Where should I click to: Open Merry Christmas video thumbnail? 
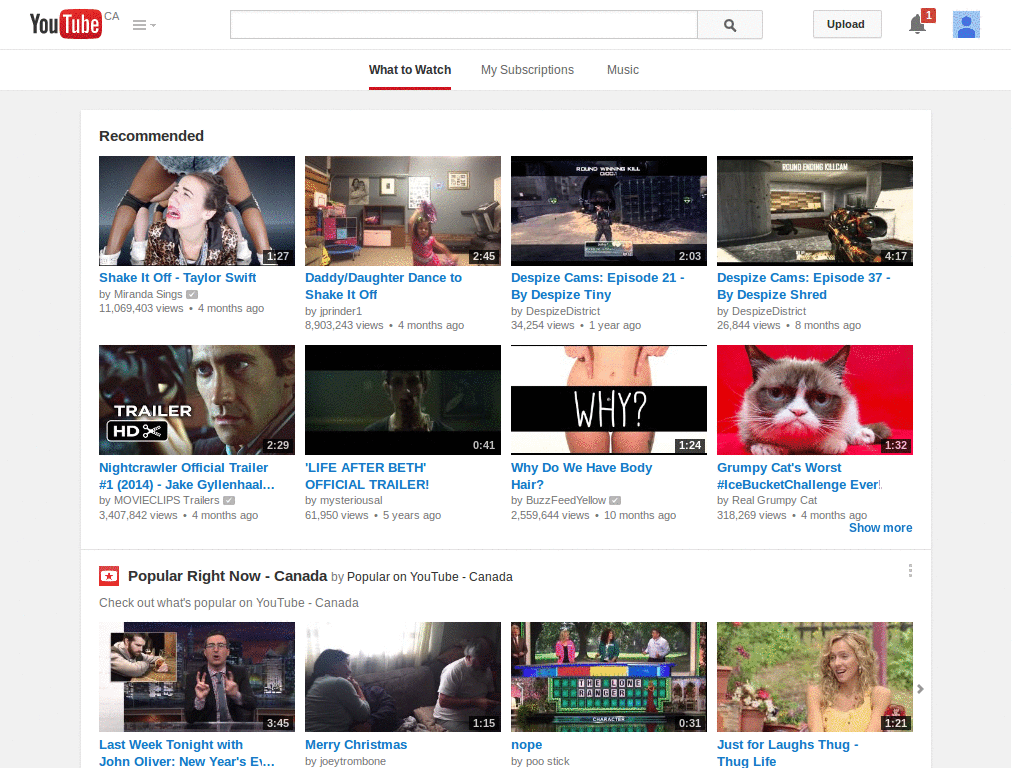point(402,677)
